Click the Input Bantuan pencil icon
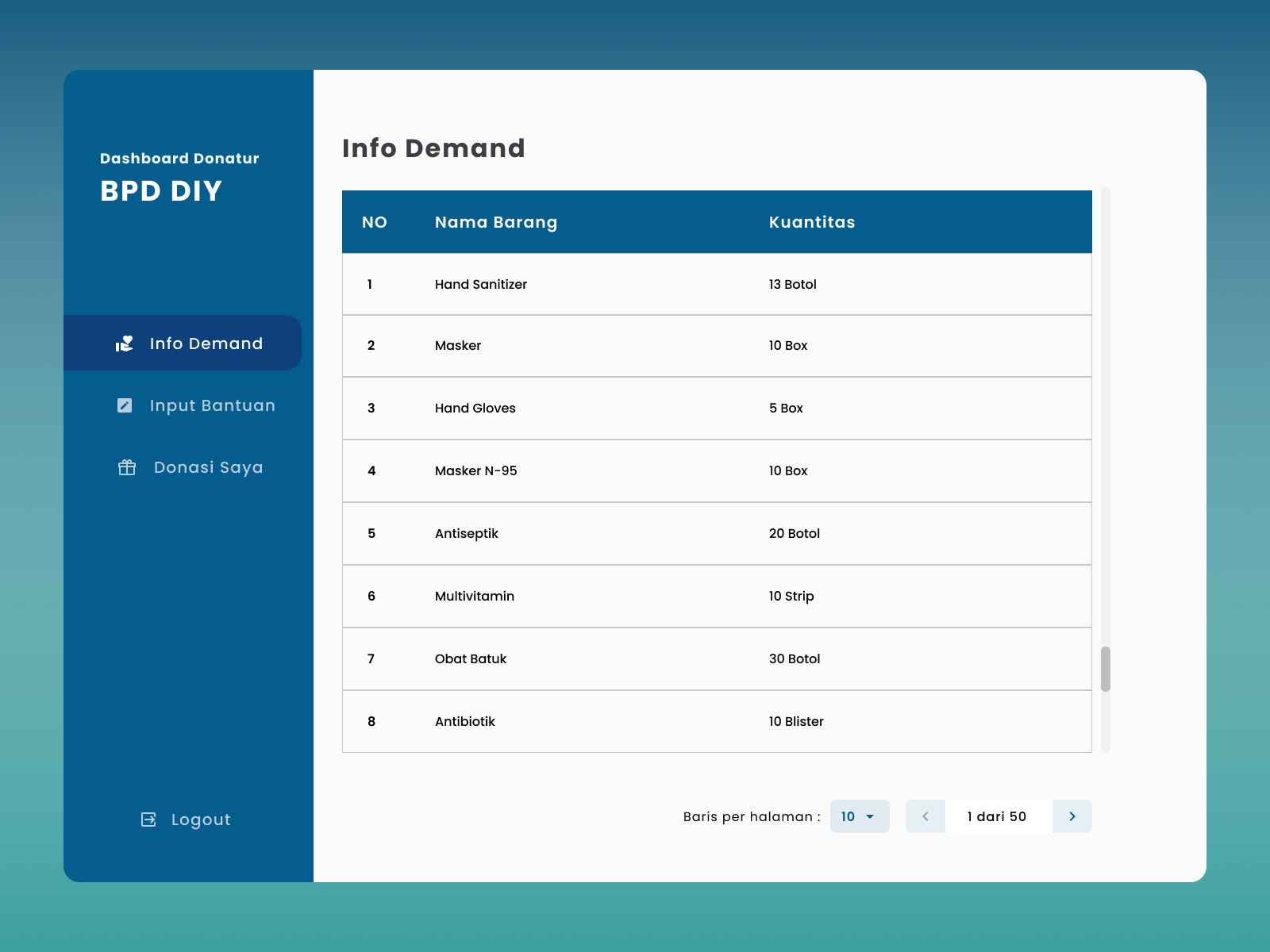 coord(125,405)
